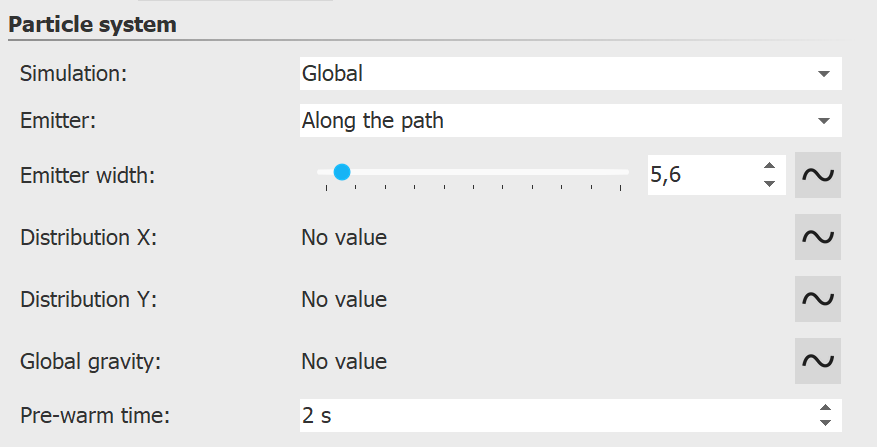Decrease Emitter width with down arrow
Viewport: 877px width, 447px height.
pyautogui.click(x=769, y=183)
